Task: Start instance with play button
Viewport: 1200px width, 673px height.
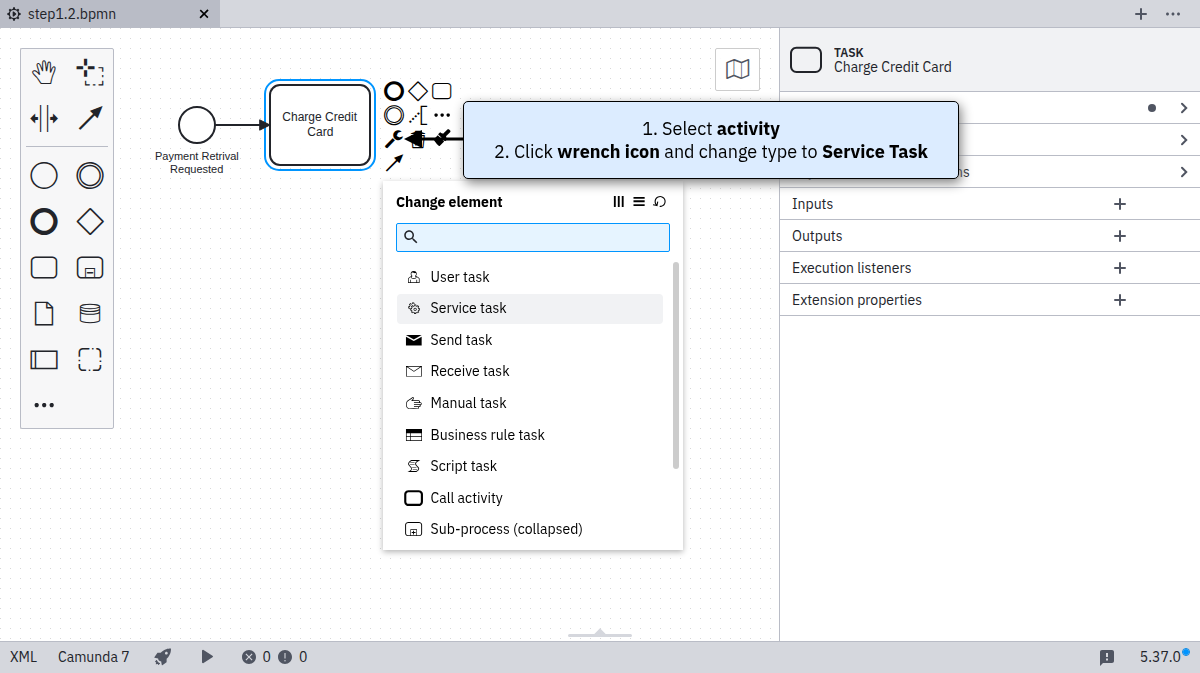Action: coord(207,657)
